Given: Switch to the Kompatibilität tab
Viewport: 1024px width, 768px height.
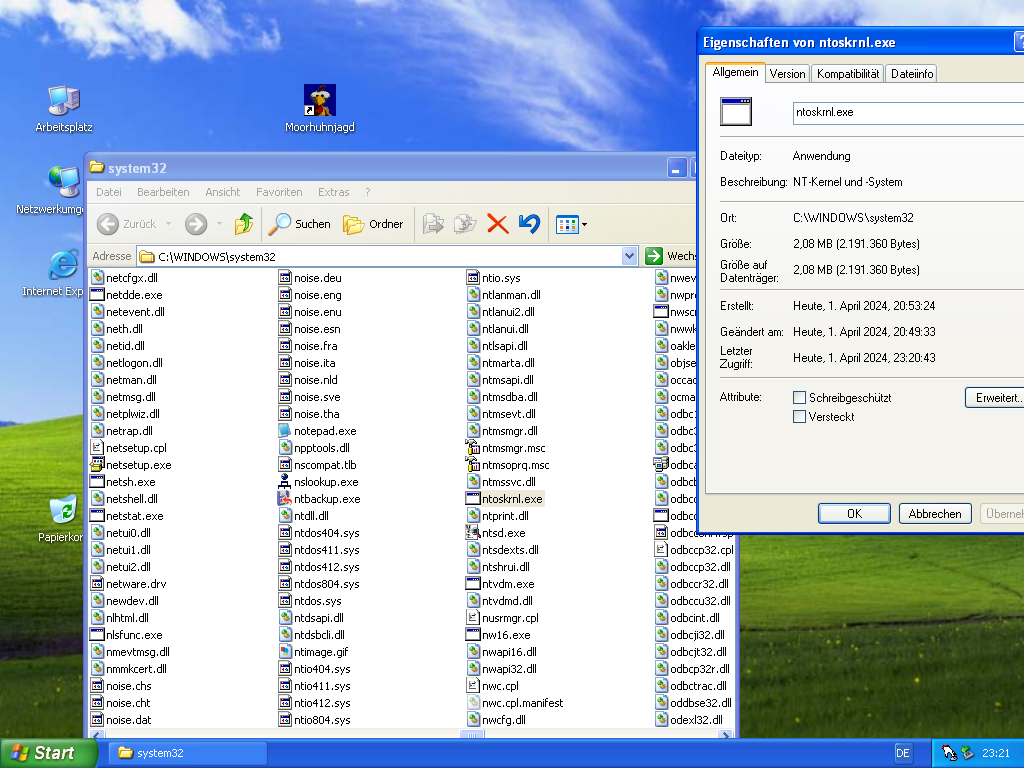Looking at the screenshot, I should tap(847, 74).
